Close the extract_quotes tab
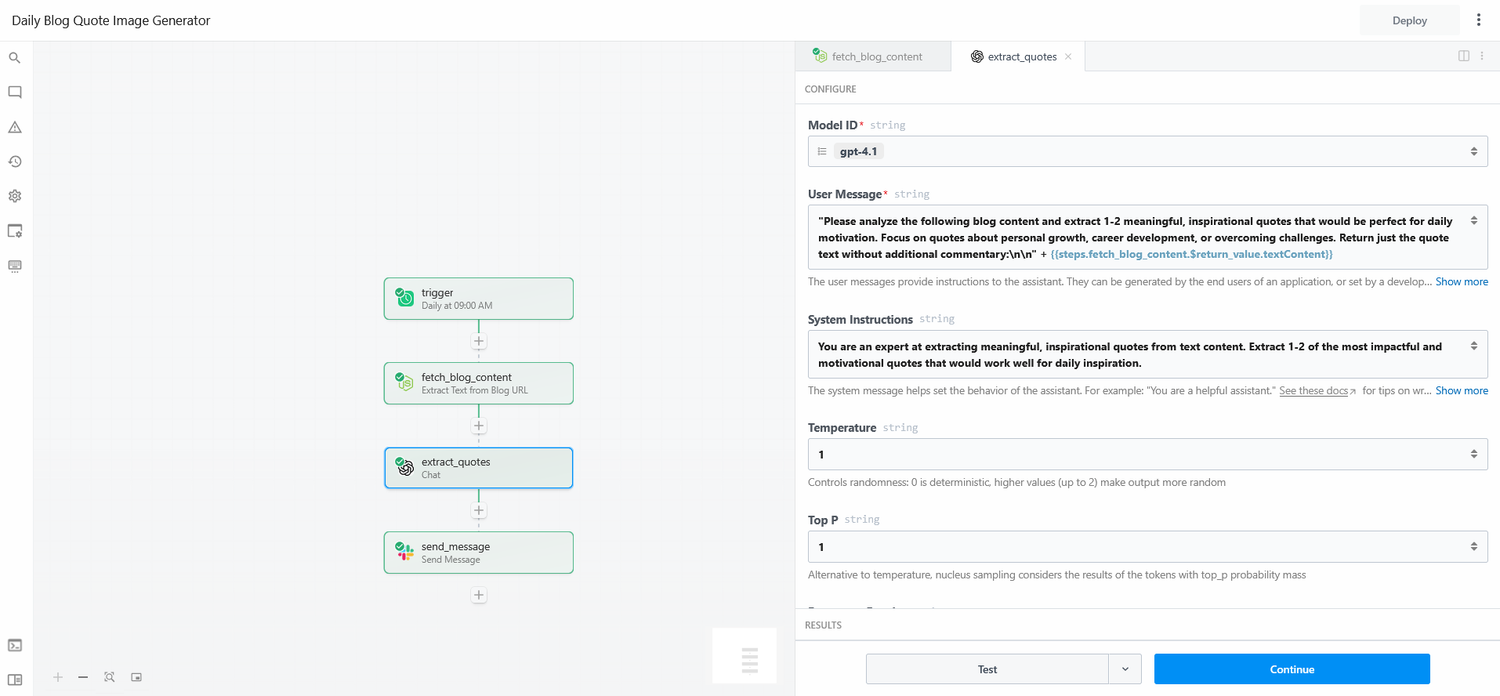The image size is (1500, 696). (1068, 57)
